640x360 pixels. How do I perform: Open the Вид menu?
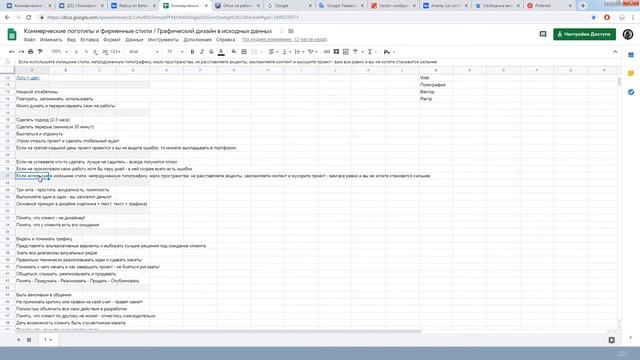(71, 40)
